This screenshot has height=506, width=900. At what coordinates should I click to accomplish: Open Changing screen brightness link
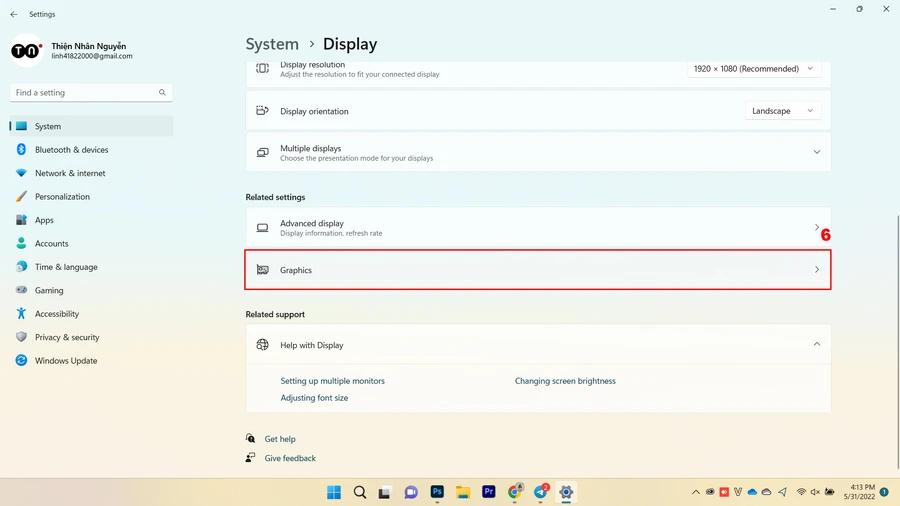tap(565, 381)
